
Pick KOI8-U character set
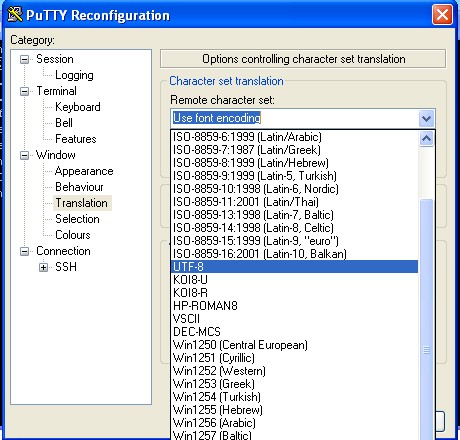[295, 280]
